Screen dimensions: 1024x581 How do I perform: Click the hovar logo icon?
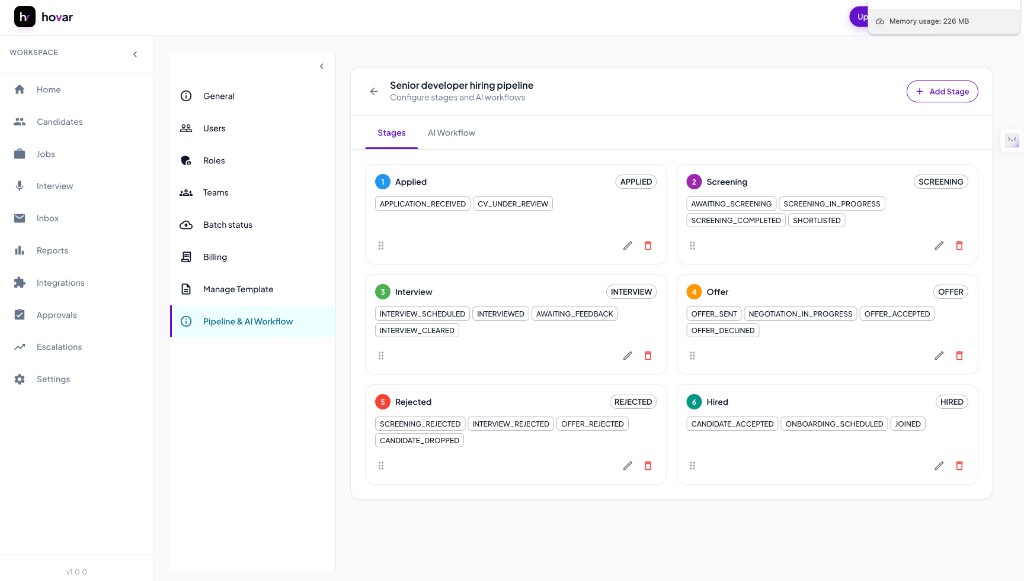(25, 16)
